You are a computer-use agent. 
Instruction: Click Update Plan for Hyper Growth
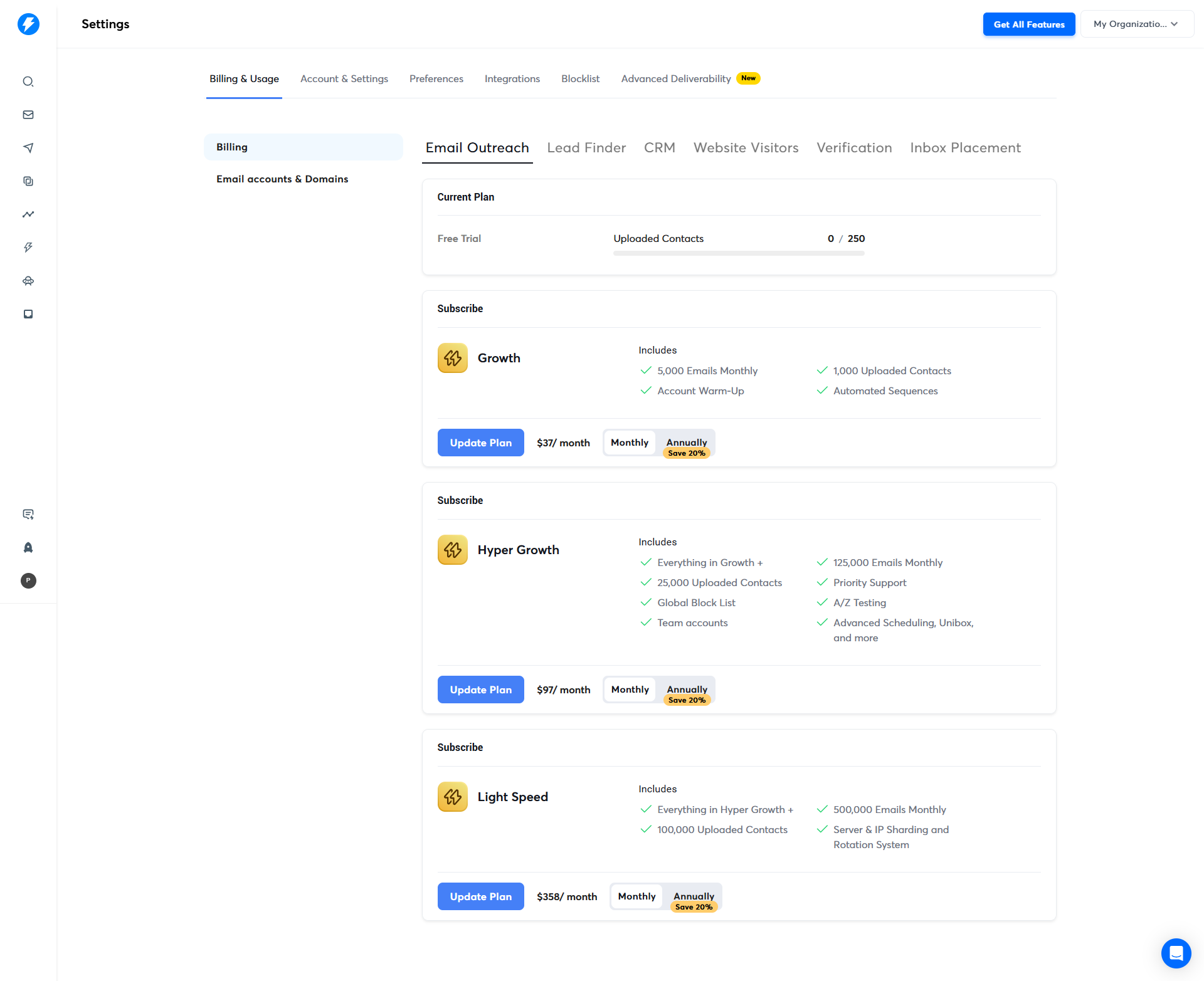pyautogui.click(x=480, y=690)
